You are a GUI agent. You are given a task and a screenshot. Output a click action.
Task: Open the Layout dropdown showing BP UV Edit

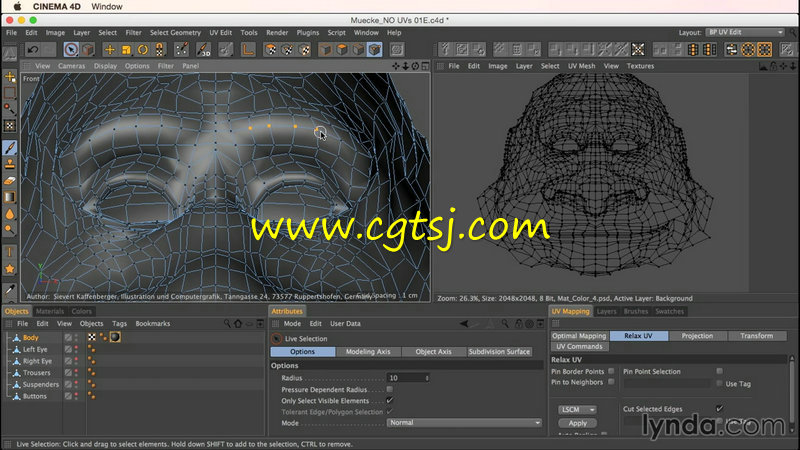click(x=744, y=32)
